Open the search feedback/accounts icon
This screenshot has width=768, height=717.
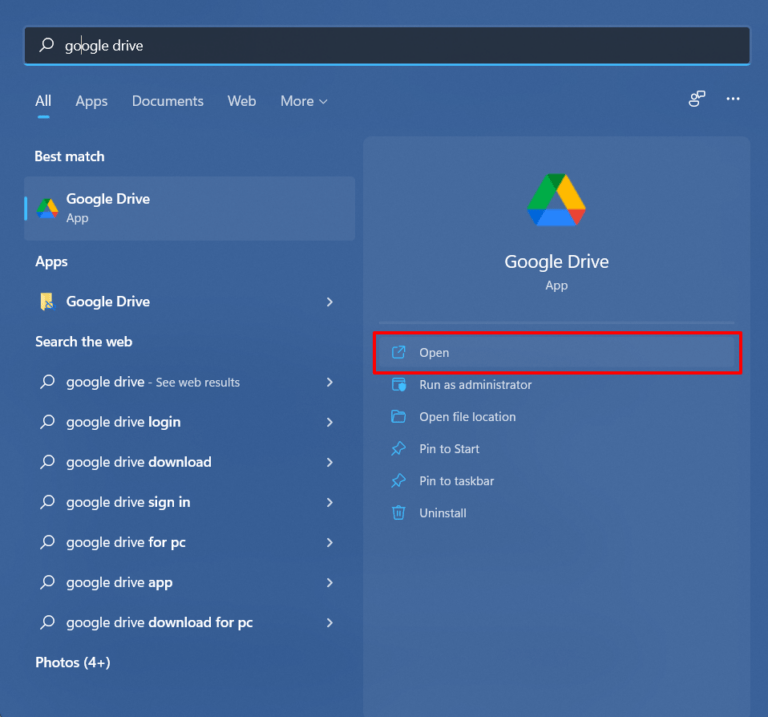tap(696, 99)
